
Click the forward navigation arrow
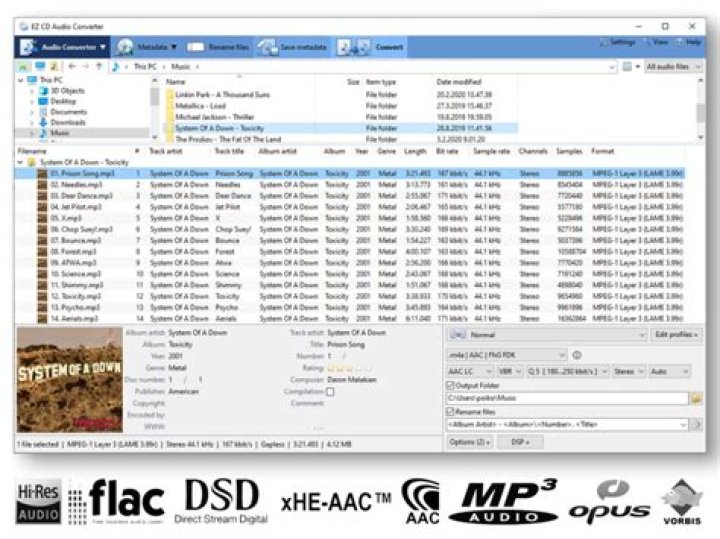85,67
